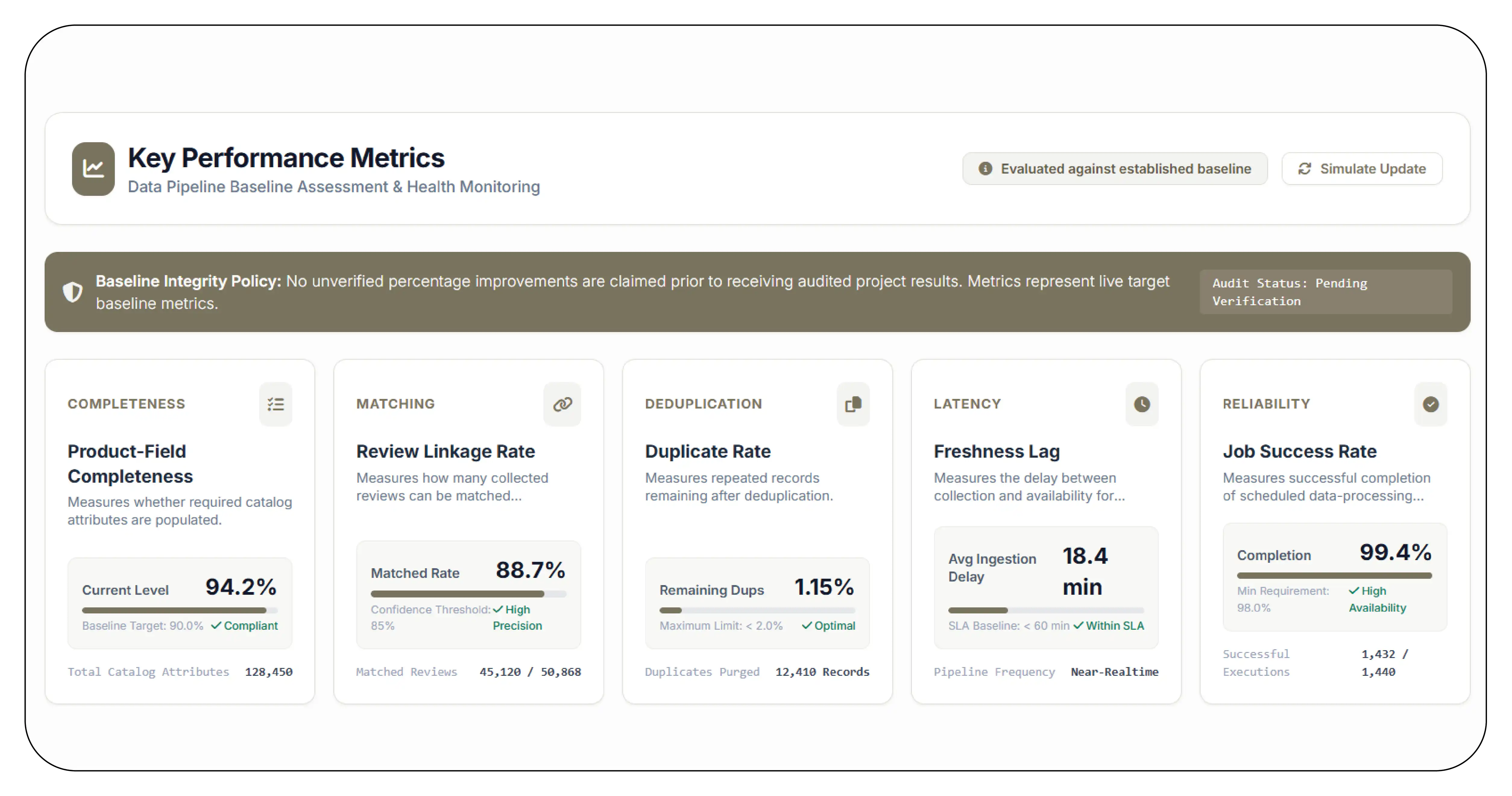1512x796 pixels.
Task: Click the Key Performance Metrics heading
Action: [286, 158]
